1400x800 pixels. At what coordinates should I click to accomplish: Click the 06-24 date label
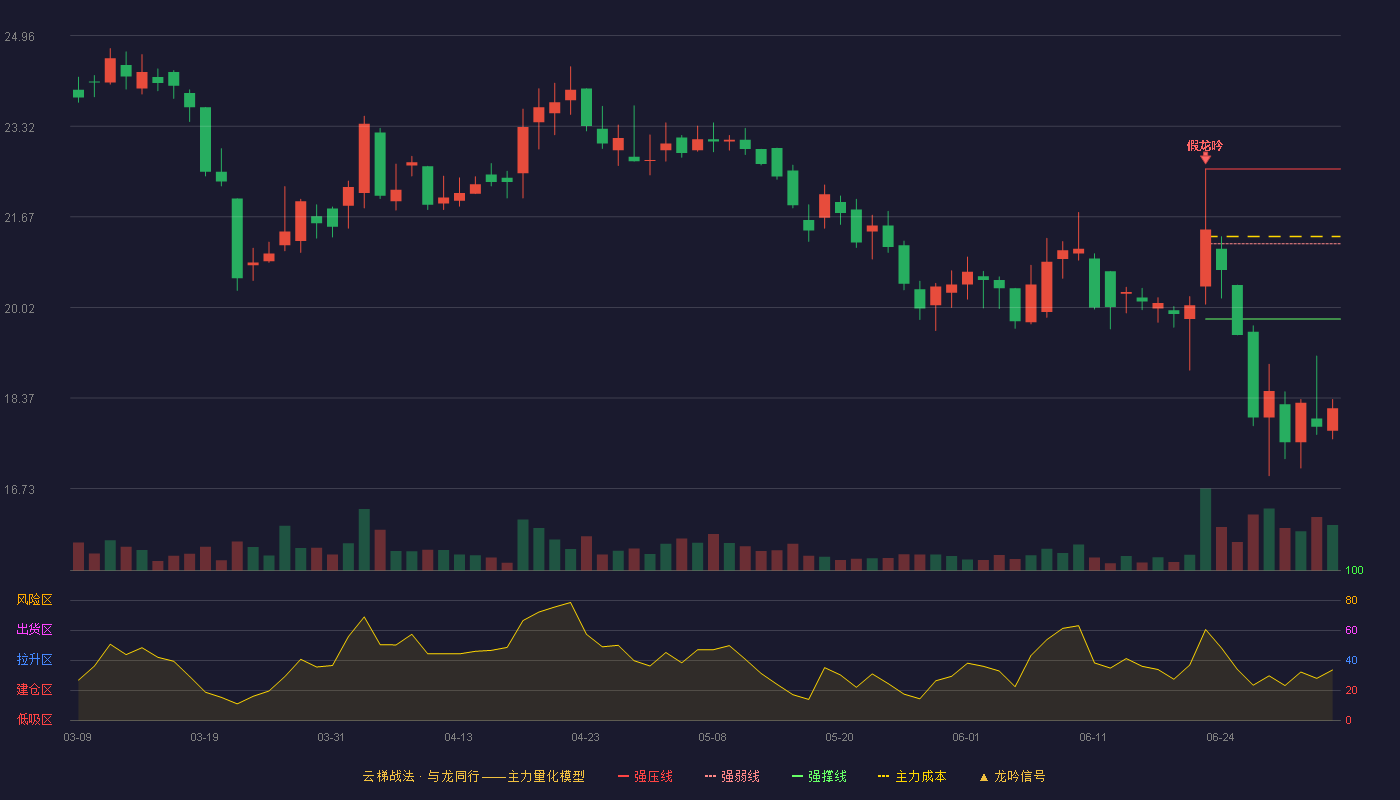click(1220, 737)
